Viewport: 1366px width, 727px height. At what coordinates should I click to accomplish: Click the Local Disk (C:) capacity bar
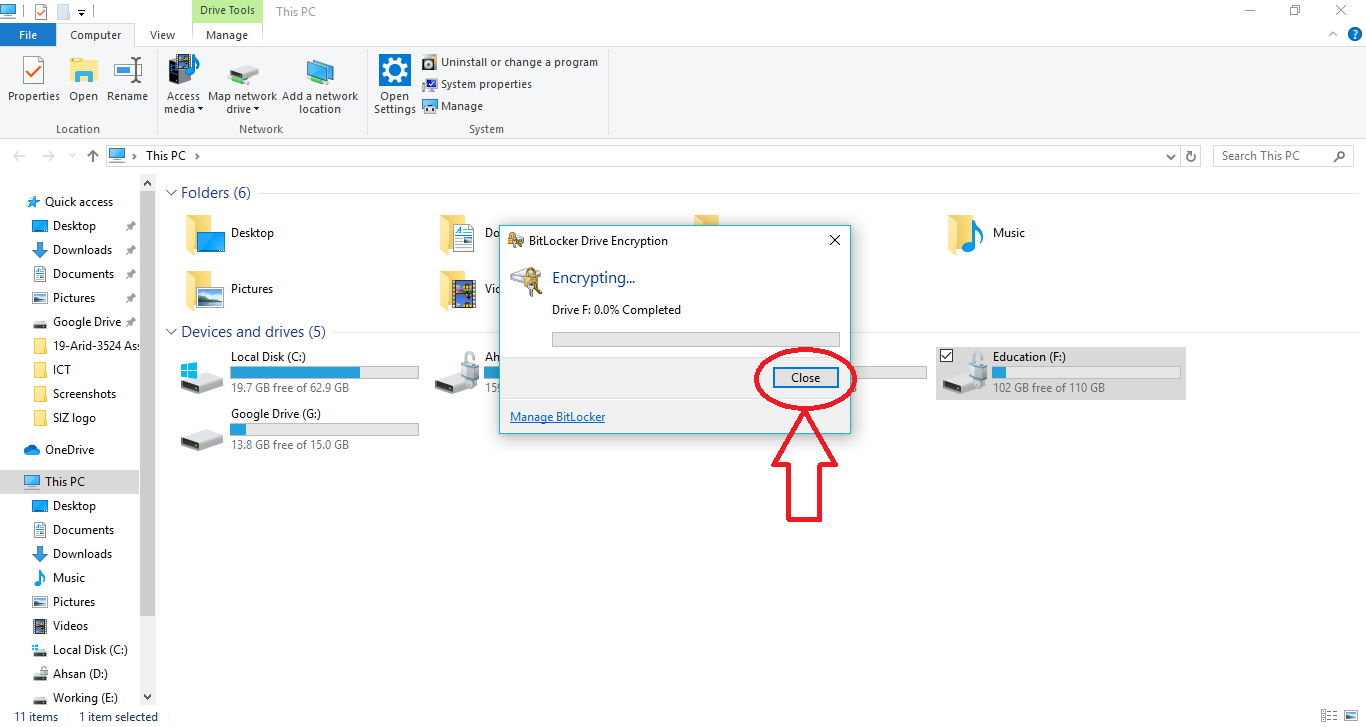click(x=324, y=372)
